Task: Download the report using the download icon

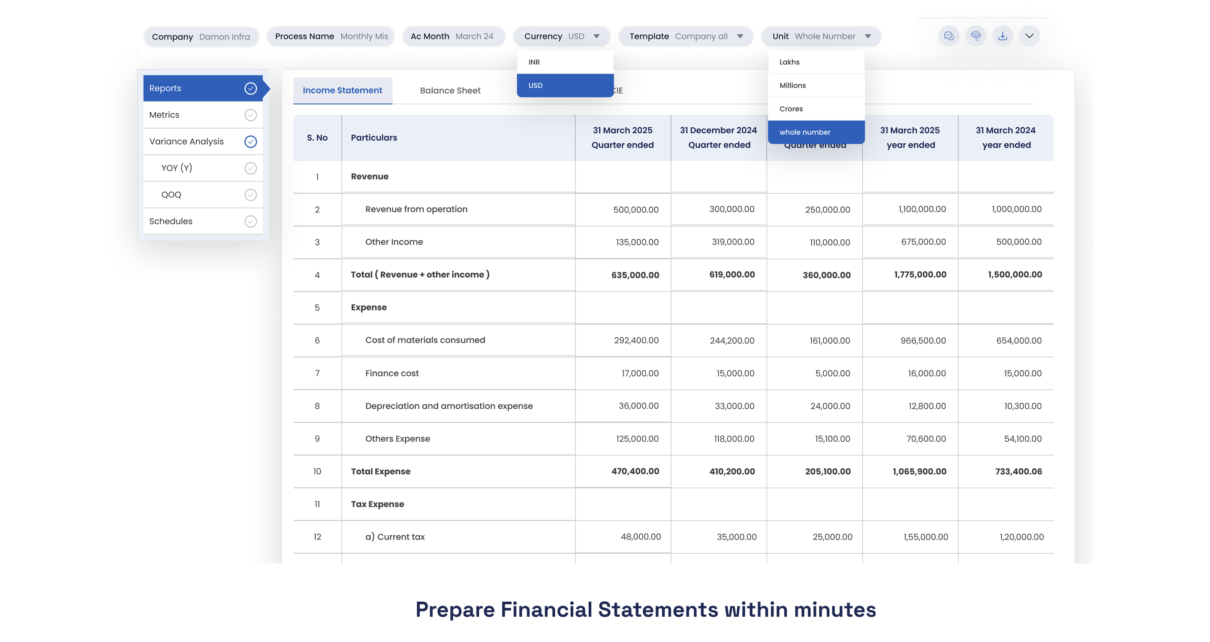Action: (x=1002, y=35)
